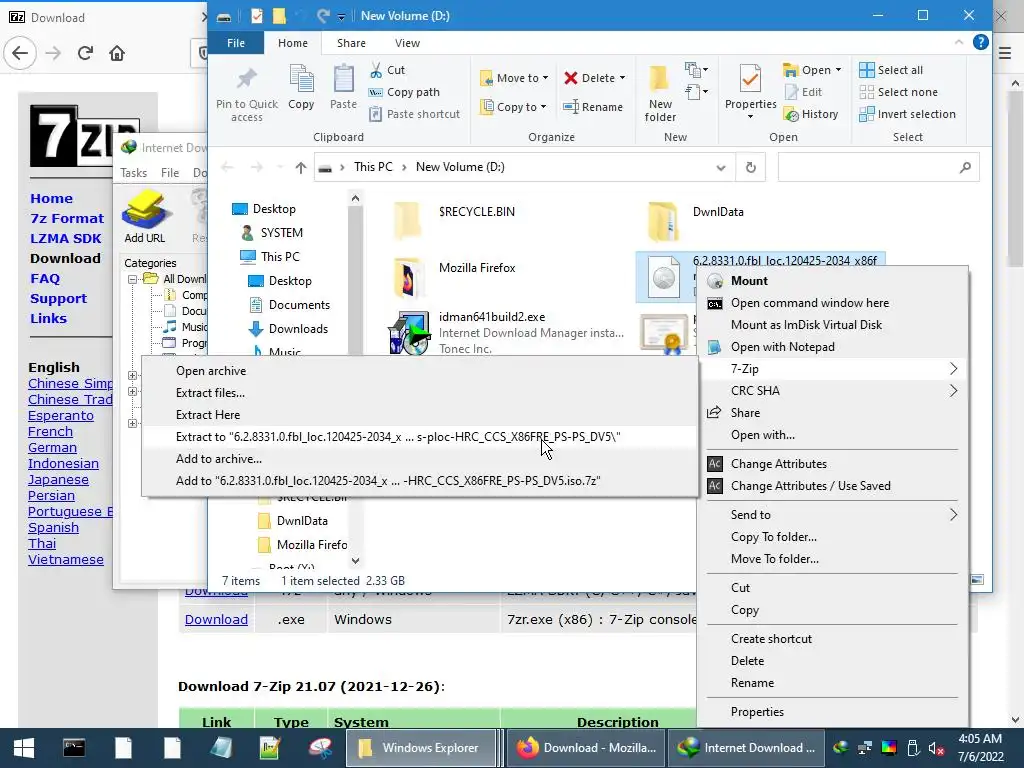Choose Extract to ISO-named folder

click(x=420, y=437)
